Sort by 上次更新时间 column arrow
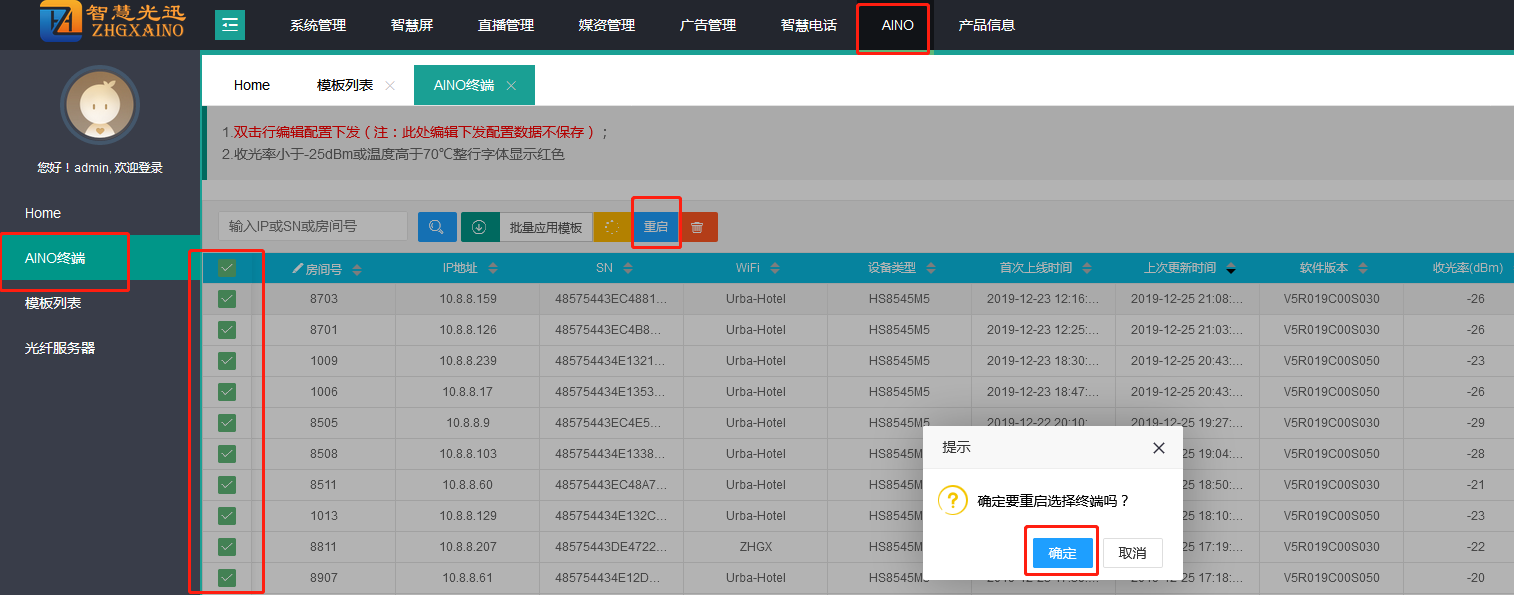This screenshot has width=1514, height=595. tap(1230, 269)
